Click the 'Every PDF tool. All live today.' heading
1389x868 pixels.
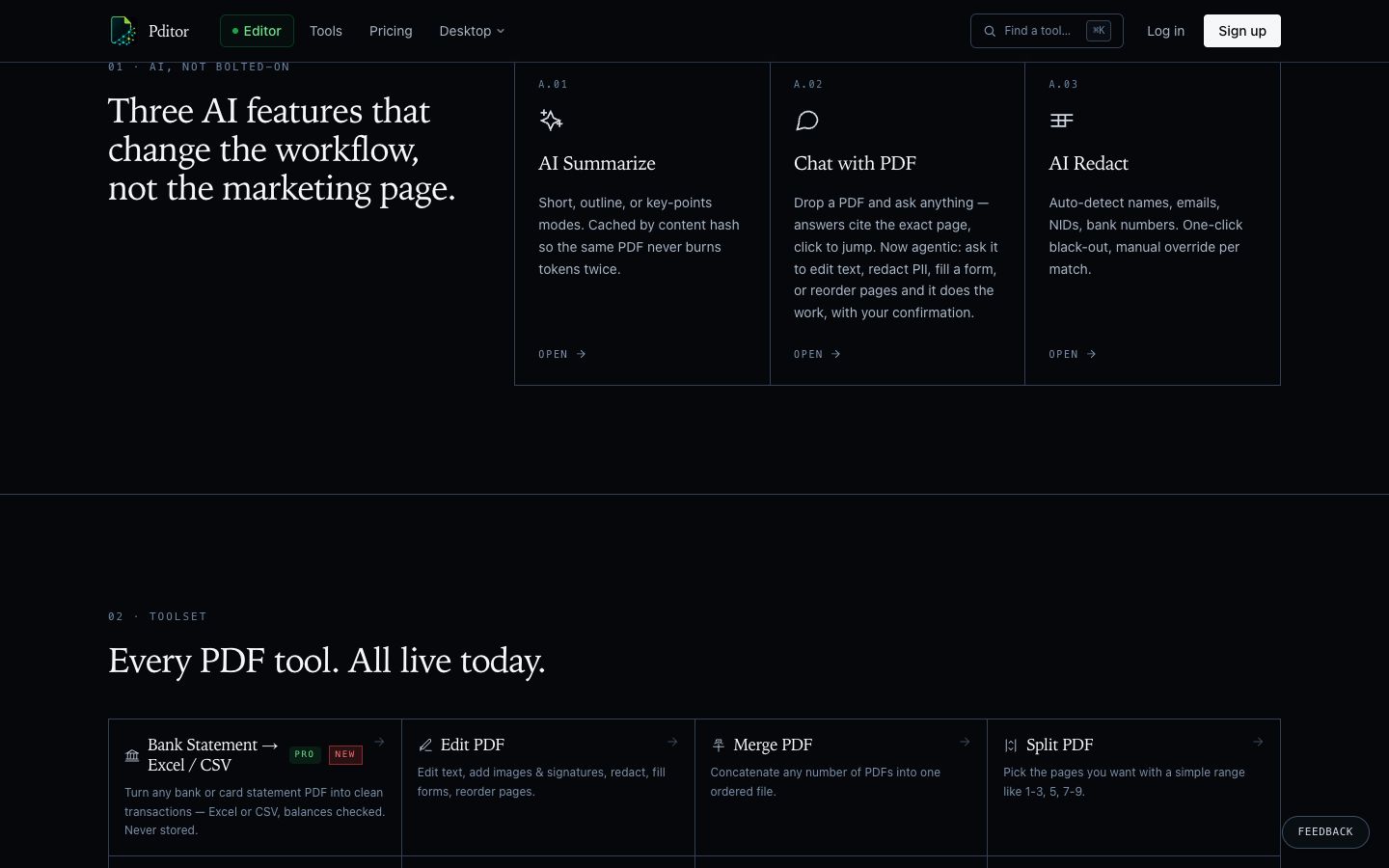click(x=327, y=662)
